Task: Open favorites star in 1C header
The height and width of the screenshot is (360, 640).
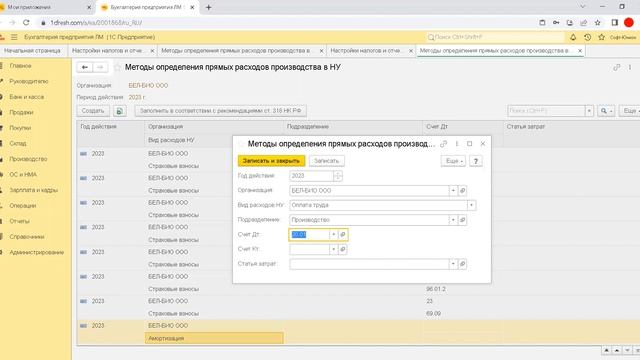Action: tap(601, 37)
